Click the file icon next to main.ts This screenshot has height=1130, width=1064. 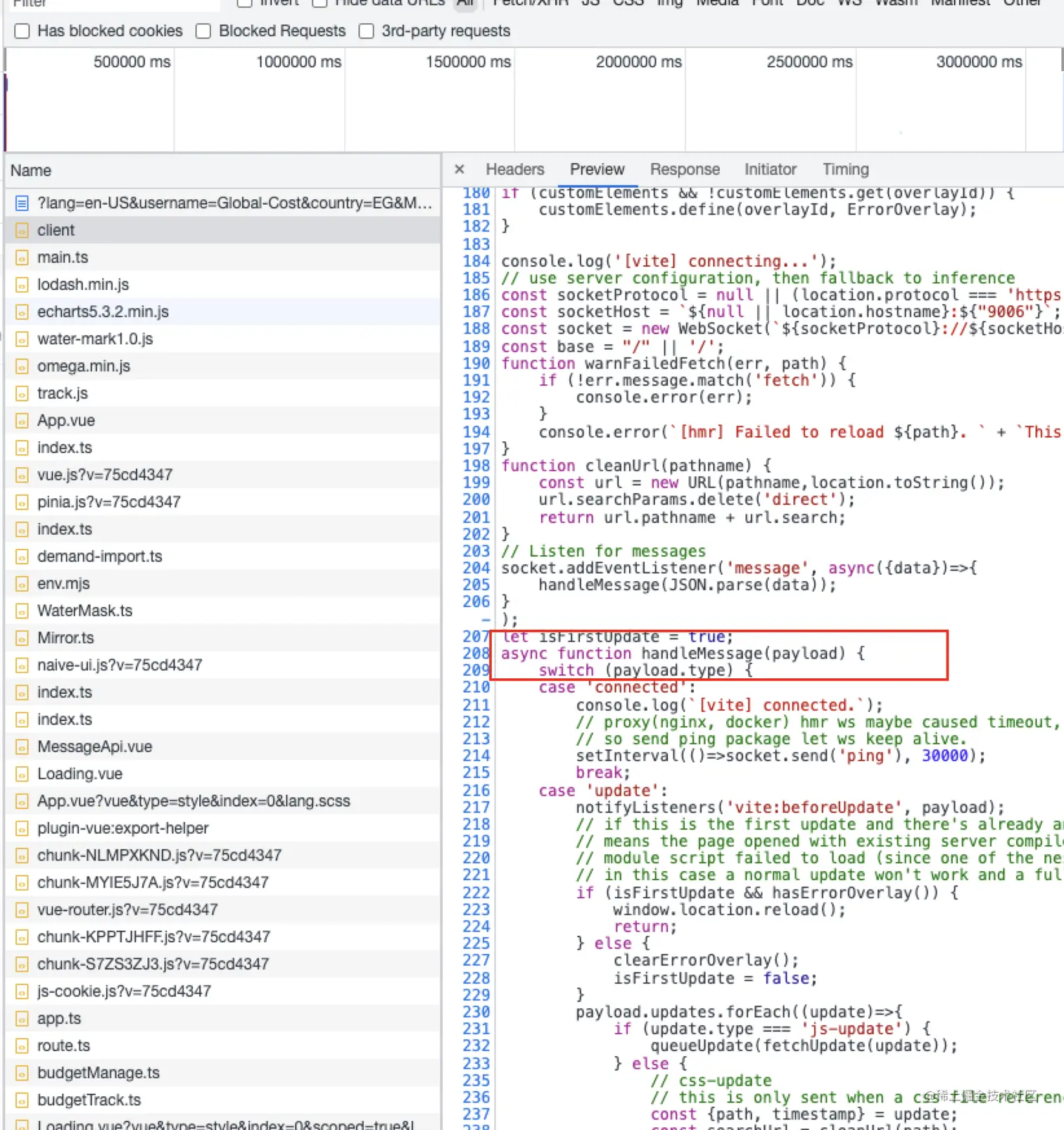22,258
